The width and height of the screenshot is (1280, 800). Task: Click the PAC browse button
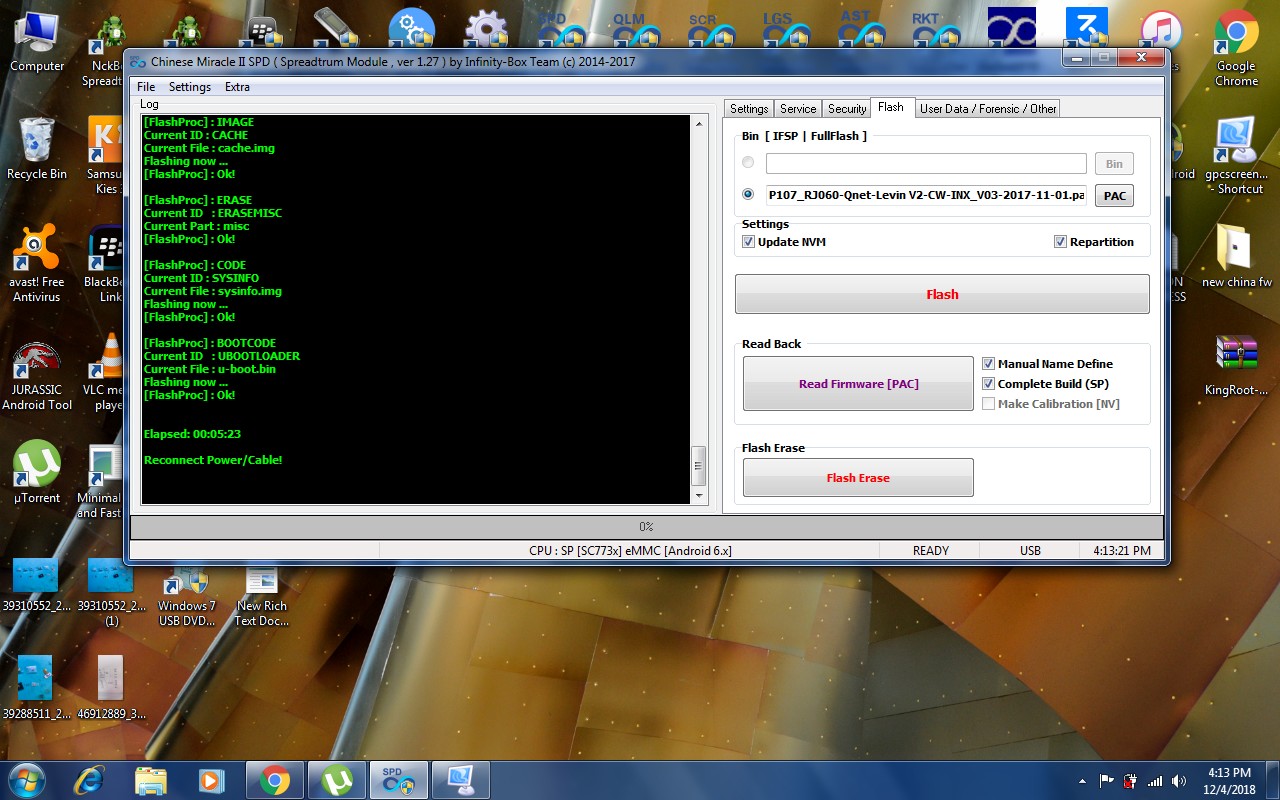click(x=1114, y=196)
